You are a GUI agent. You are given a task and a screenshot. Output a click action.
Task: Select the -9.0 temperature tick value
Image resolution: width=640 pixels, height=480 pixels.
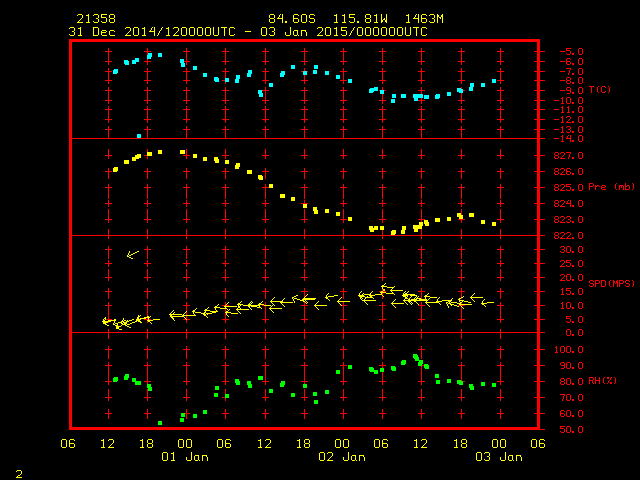[571, 91]
